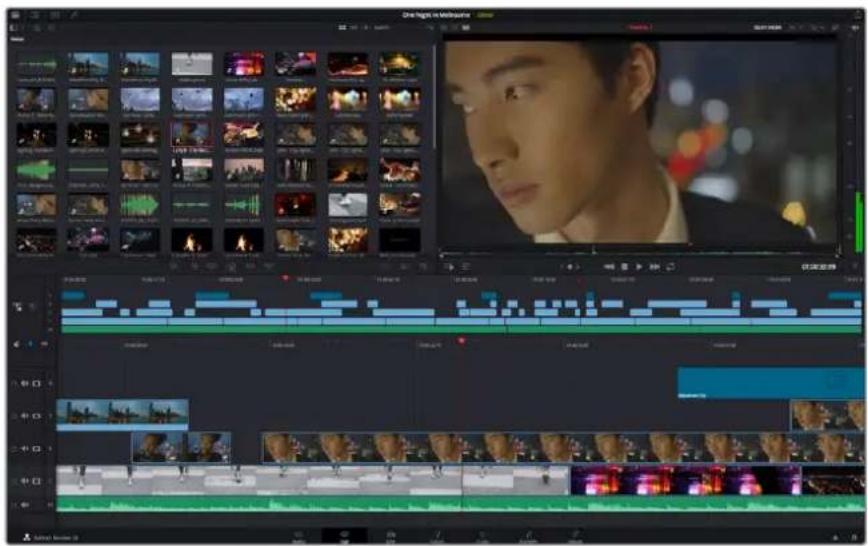Viewport: 868px width, 546px height.
Task: Open the Sync Bin icon
Action: point(34,15)
